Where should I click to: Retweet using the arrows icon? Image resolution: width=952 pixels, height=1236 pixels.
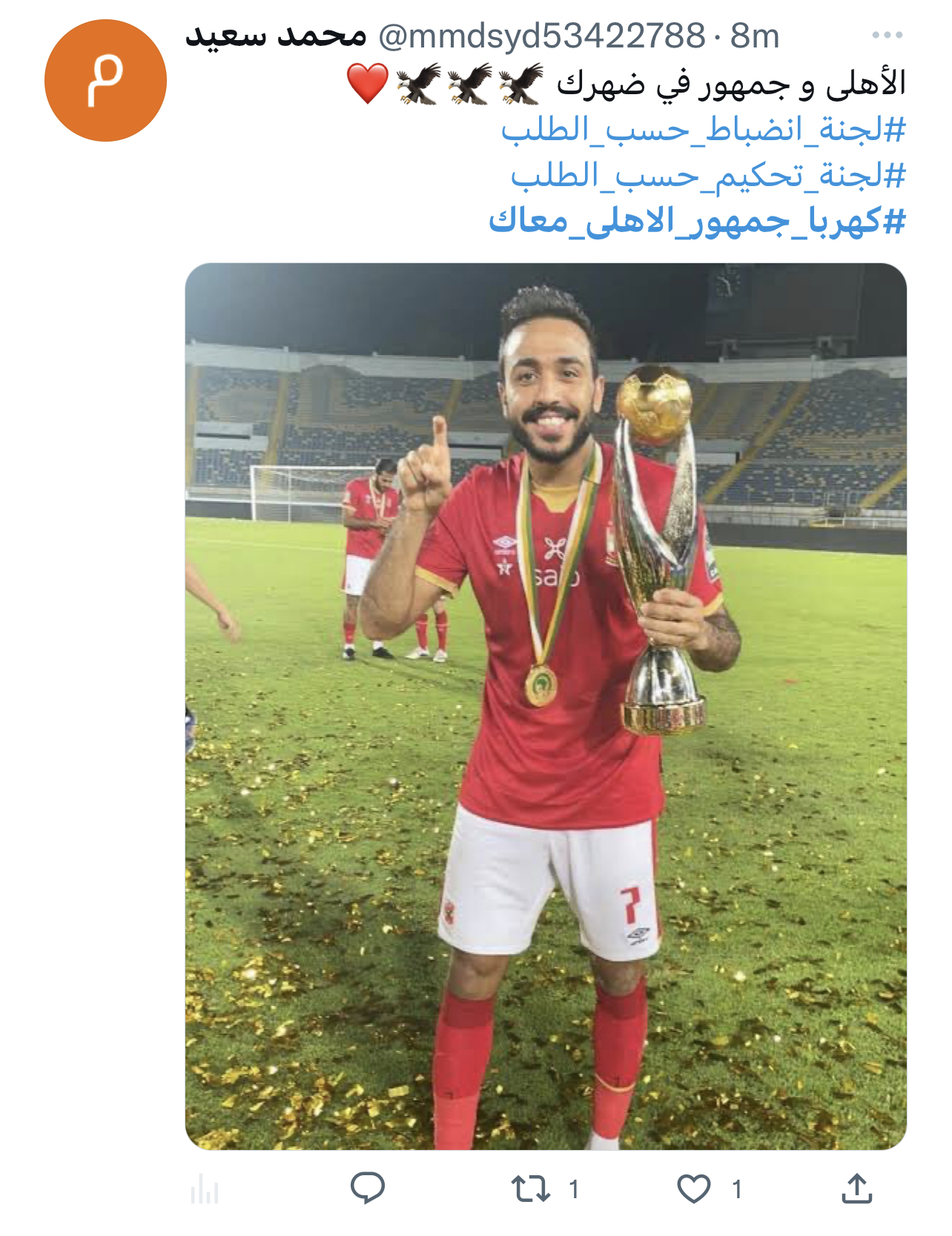[x=531, y=1189]
